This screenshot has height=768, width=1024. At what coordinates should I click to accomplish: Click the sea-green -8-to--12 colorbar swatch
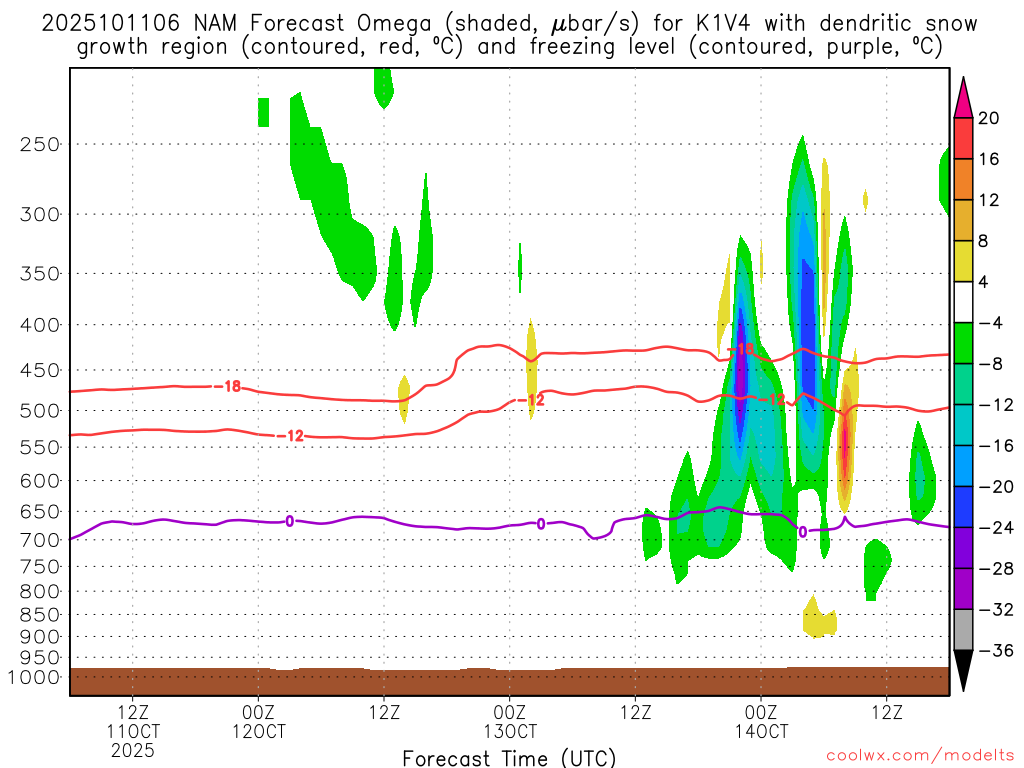963,384
